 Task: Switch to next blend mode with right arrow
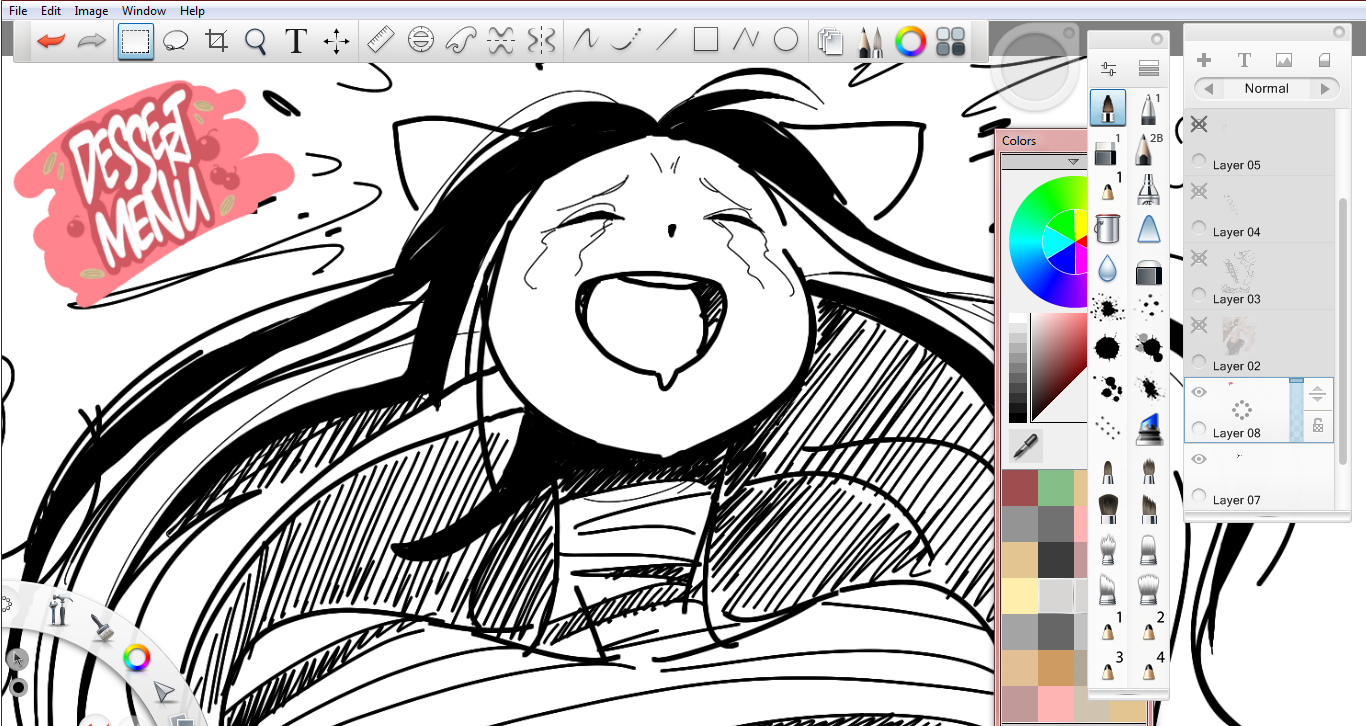pos(1326,89)
